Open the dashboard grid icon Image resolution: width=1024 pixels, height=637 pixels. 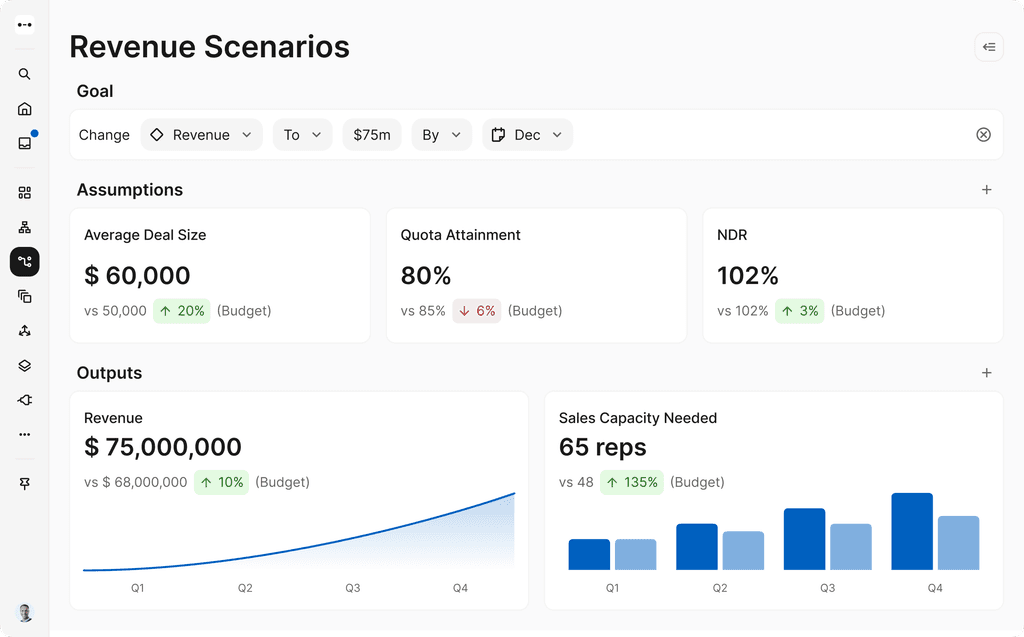(25, 191)
